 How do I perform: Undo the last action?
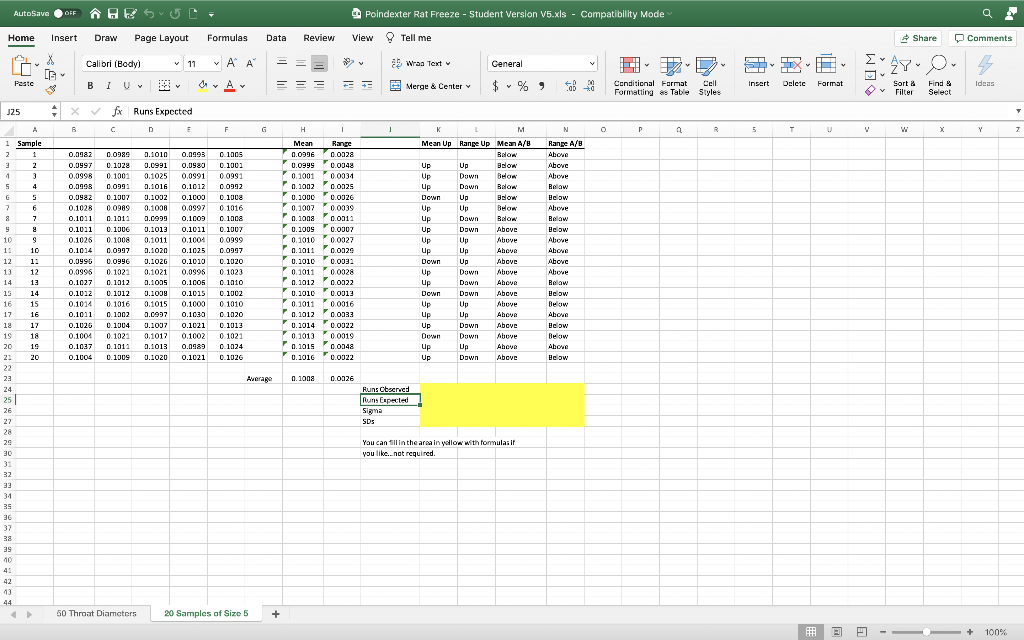tap(149, 14)
